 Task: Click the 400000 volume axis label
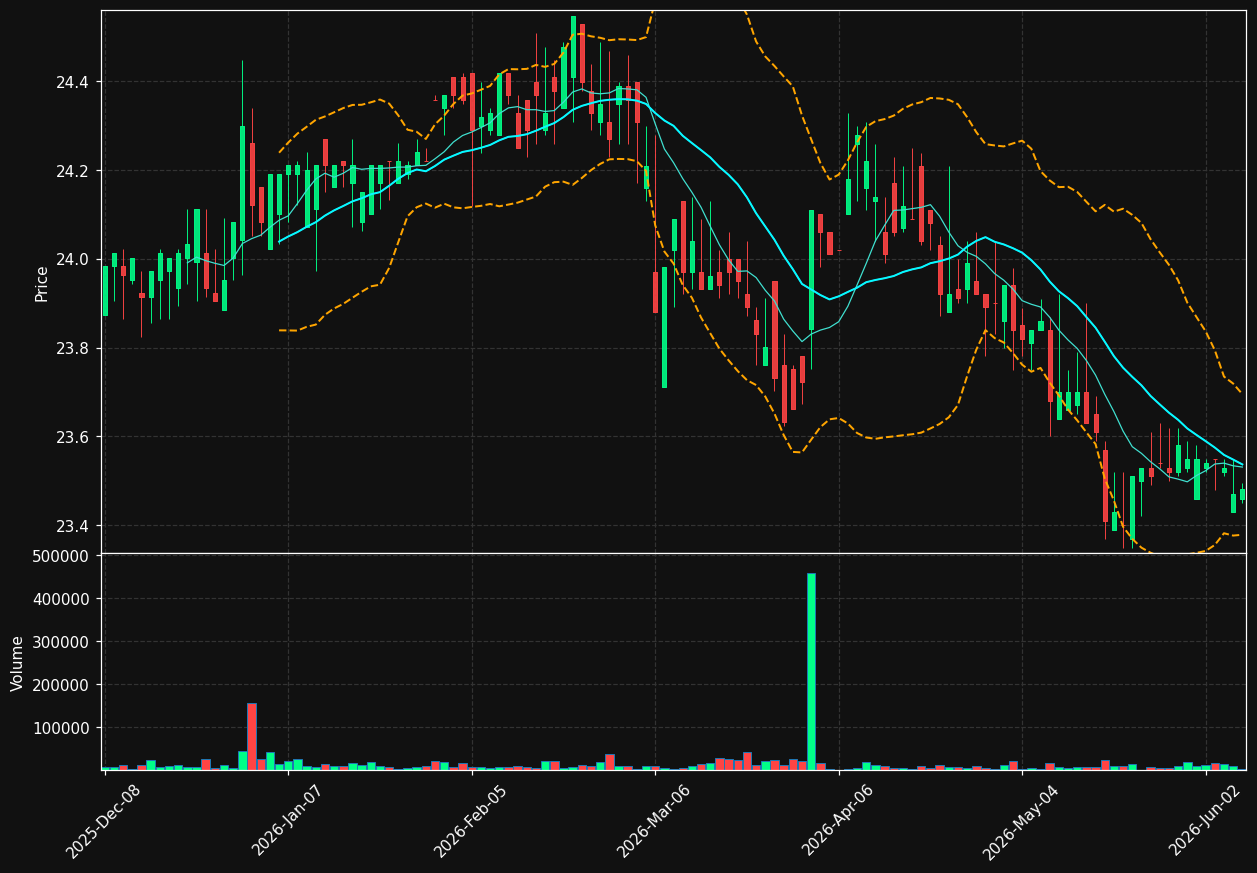coord(62,599)
